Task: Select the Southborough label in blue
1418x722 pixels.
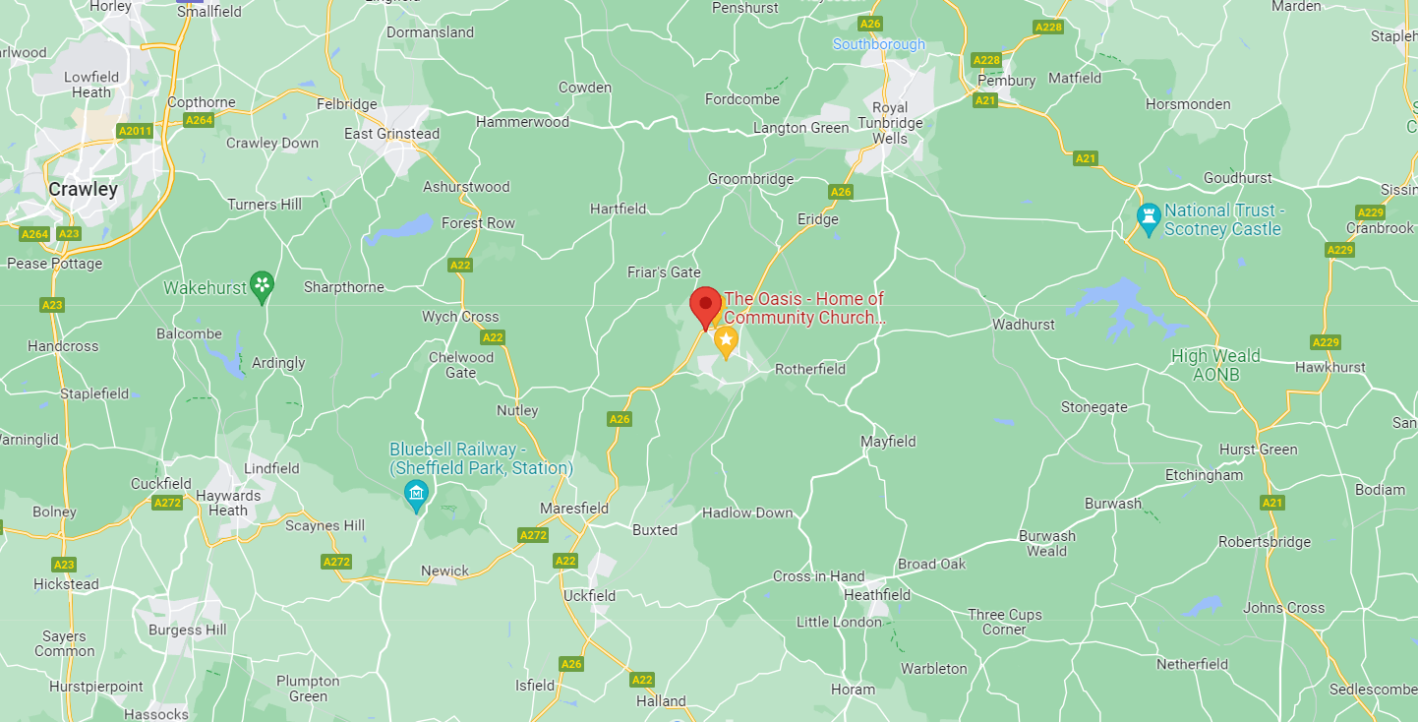Action: (879, 45)
